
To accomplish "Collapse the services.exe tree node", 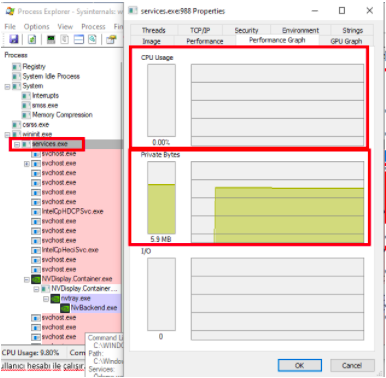I will (17, 144).
